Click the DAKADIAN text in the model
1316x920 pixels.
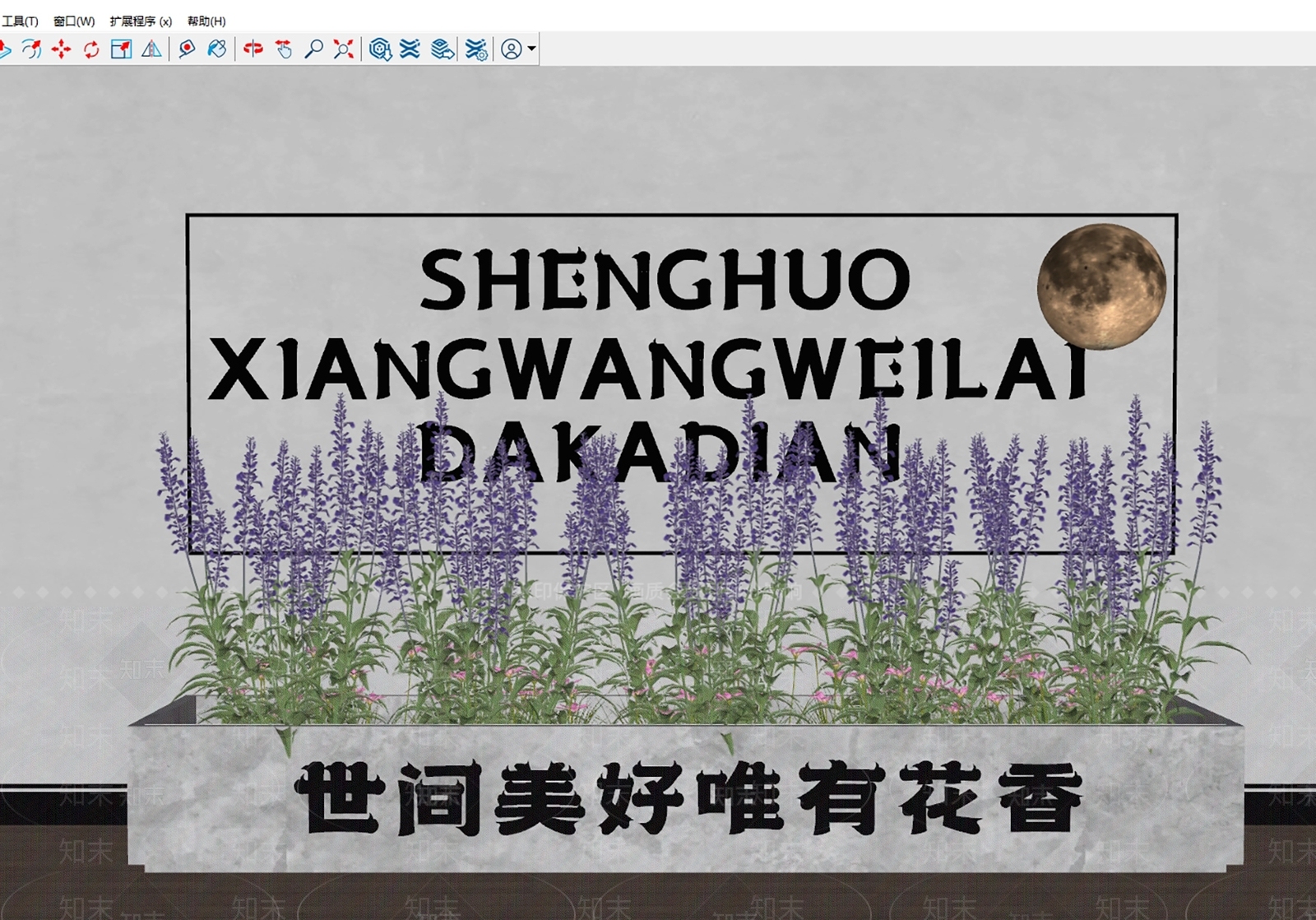click(x=660, y=452)
